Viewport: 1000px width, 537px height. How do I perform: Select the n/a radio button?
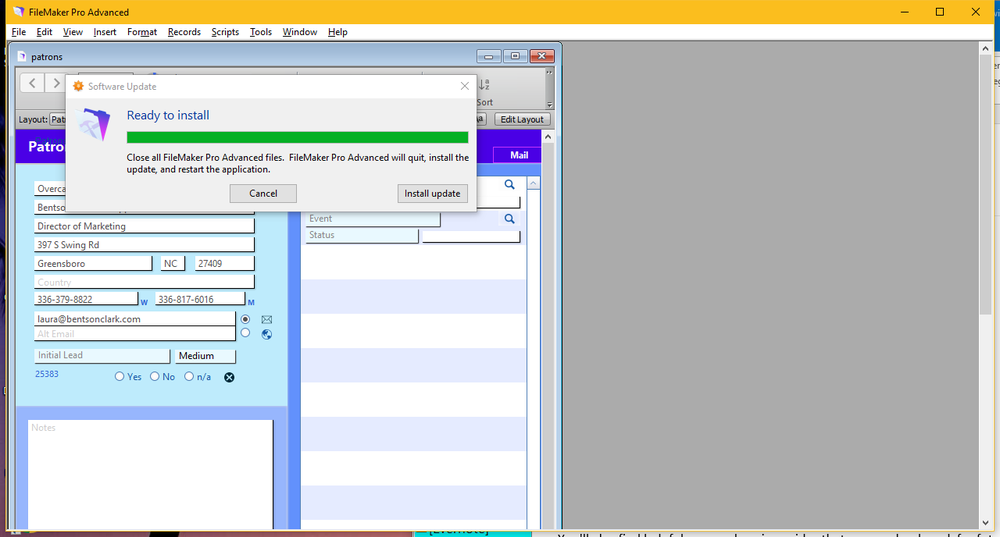[x=189, y=377]
